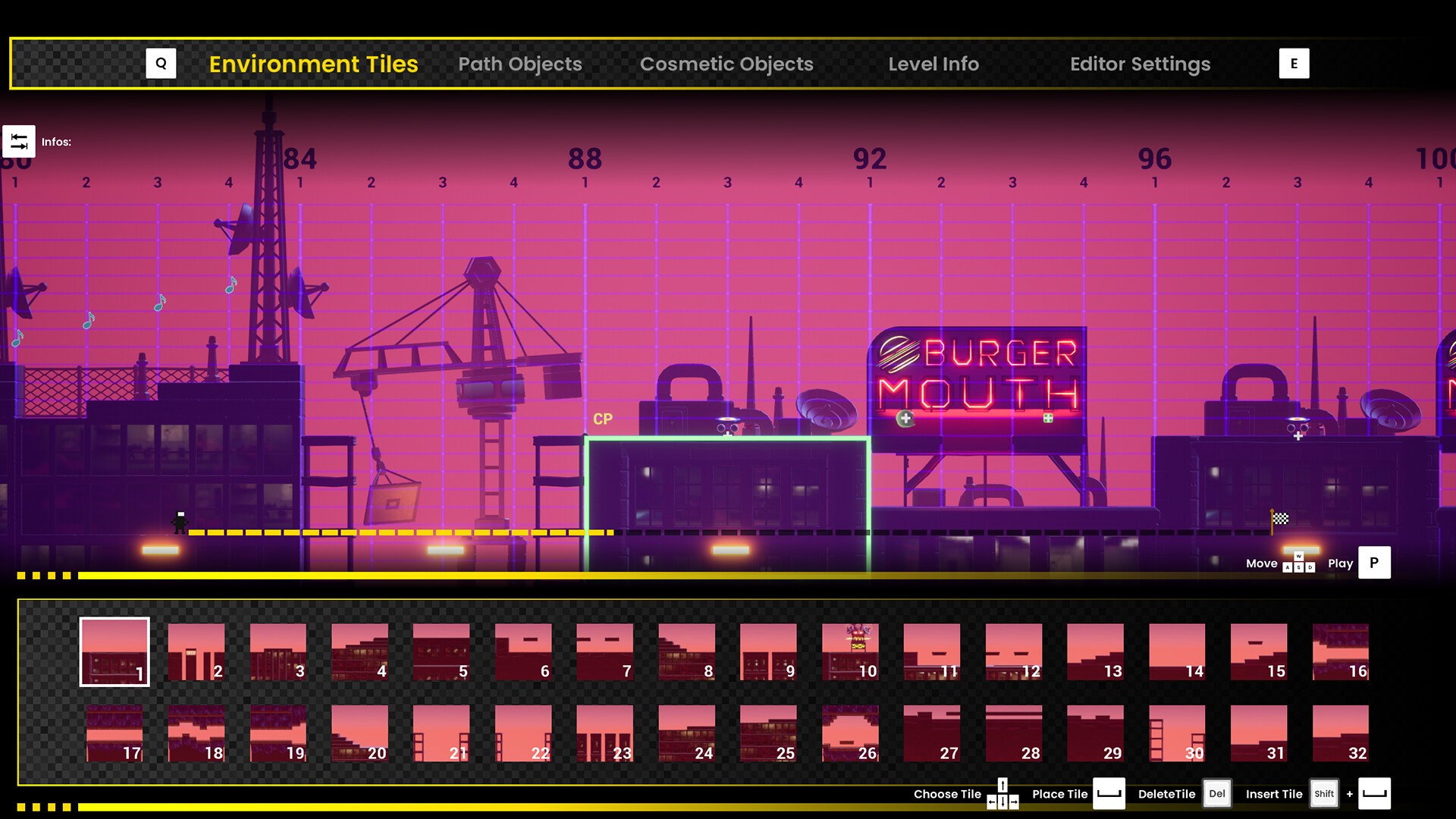Switch to the Path Objects tab
1456x819 pixels.
coord(519,63)
